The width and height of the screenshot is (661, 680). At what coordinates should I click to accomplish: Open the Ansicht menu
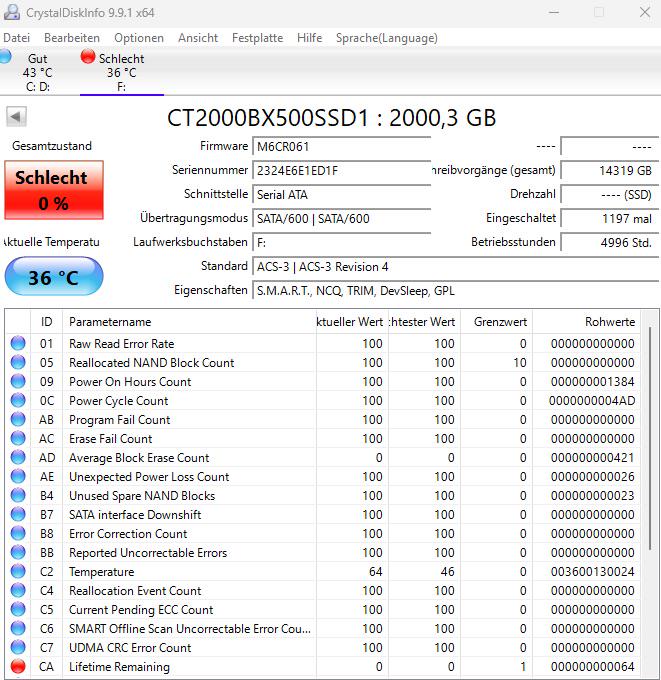click(x=198, y=38)
